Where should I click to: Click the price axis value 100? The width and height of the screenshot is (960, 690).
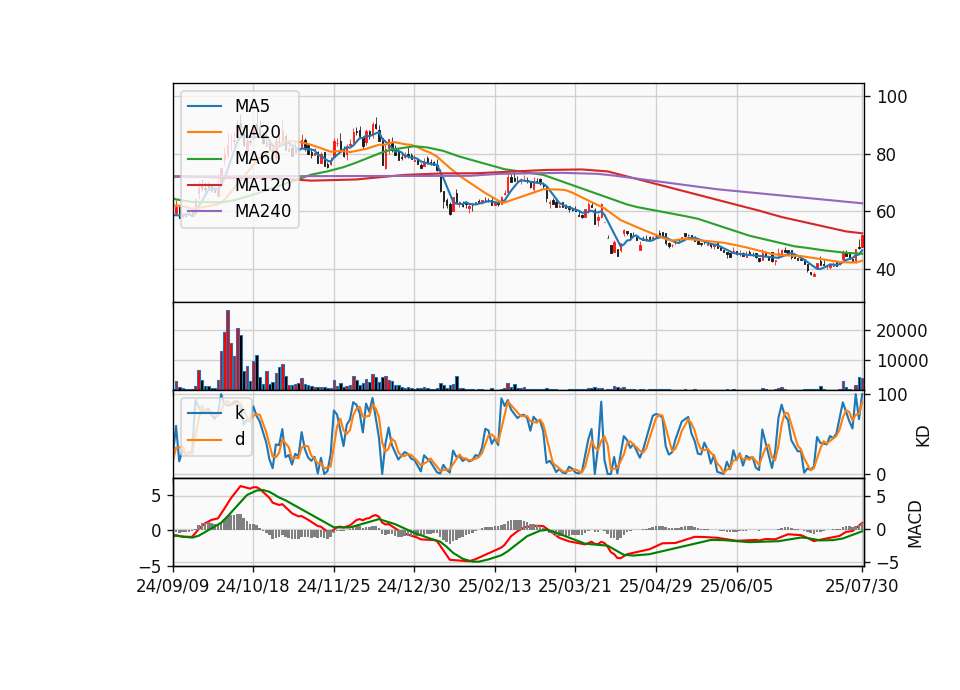(893, 97)
